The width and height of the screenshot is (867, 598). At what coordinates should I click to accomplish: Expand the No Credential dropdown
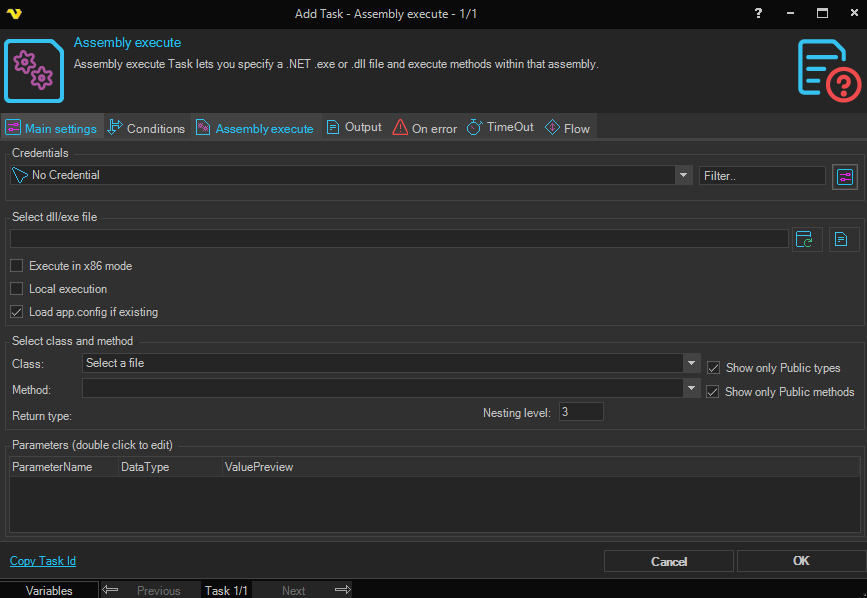(x=683, y=175)
